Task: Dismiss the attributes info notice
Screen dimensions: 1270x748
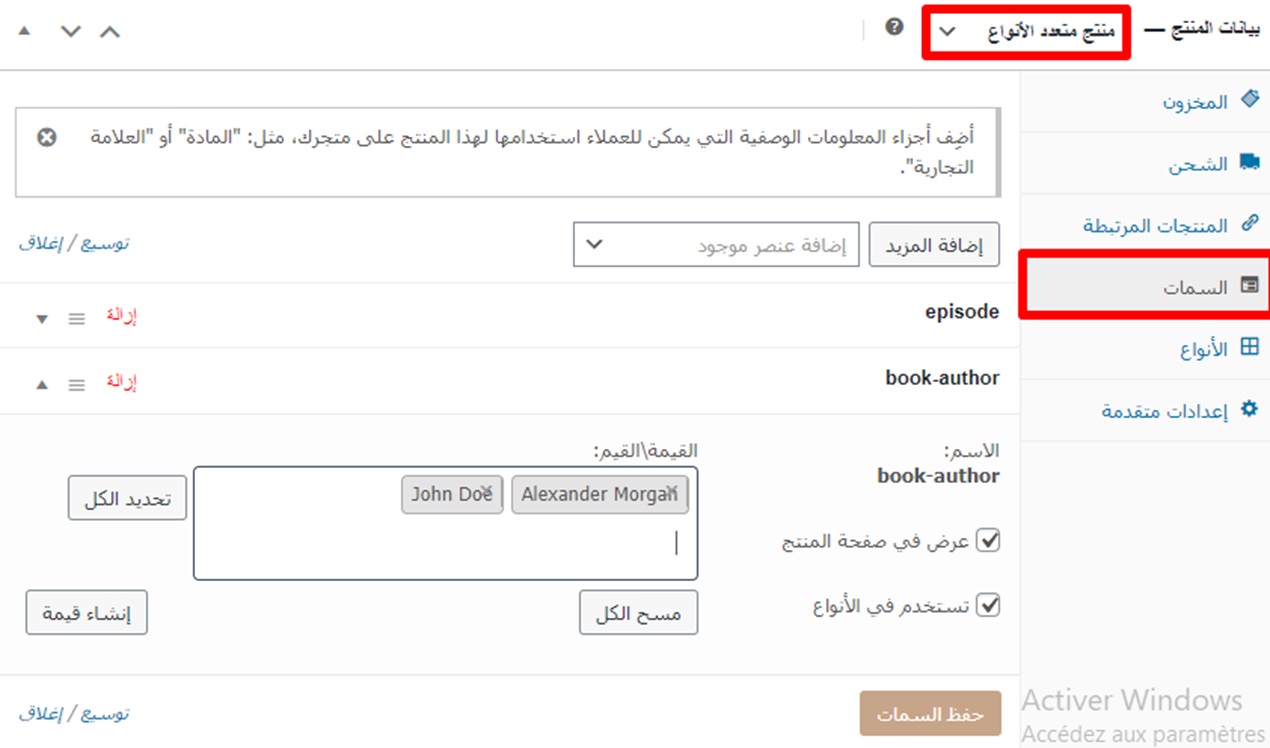Action: 47,137
